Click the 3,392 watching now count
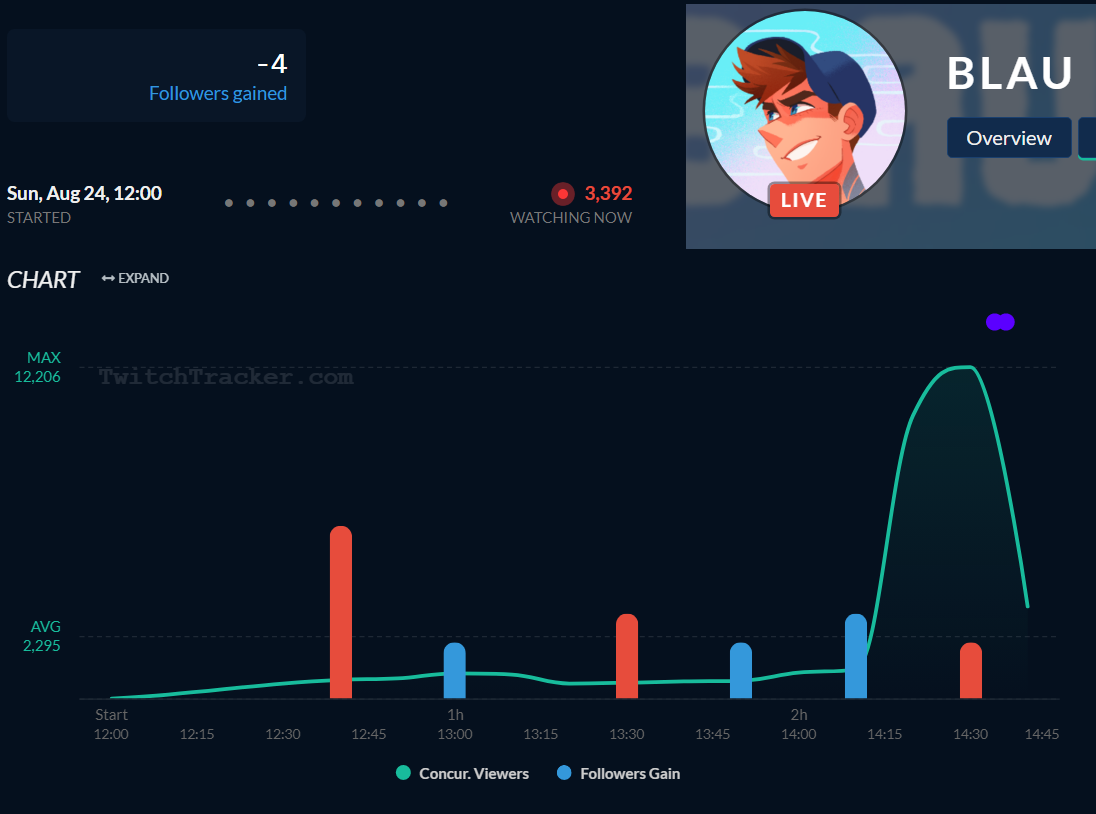This screenshot has width=1096, height=814. pyautogui.click(x=608, y=194)
